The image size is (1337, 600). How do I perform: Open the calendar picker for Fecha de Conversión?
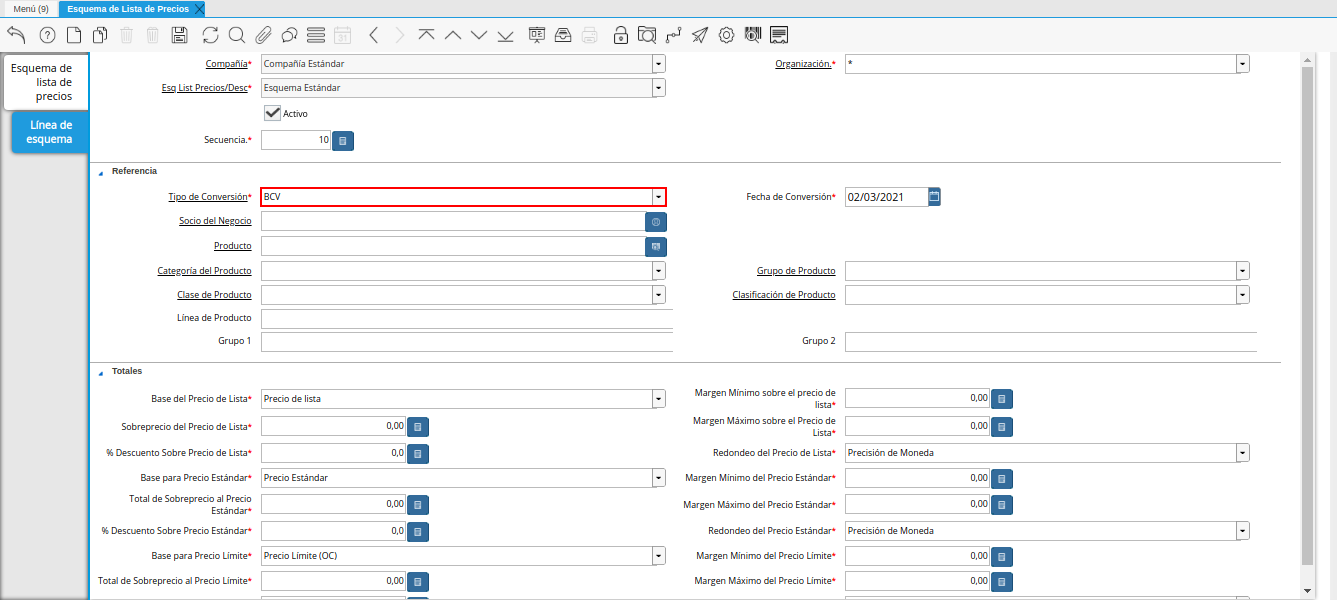pyautogui.click(x=934, y=197)
